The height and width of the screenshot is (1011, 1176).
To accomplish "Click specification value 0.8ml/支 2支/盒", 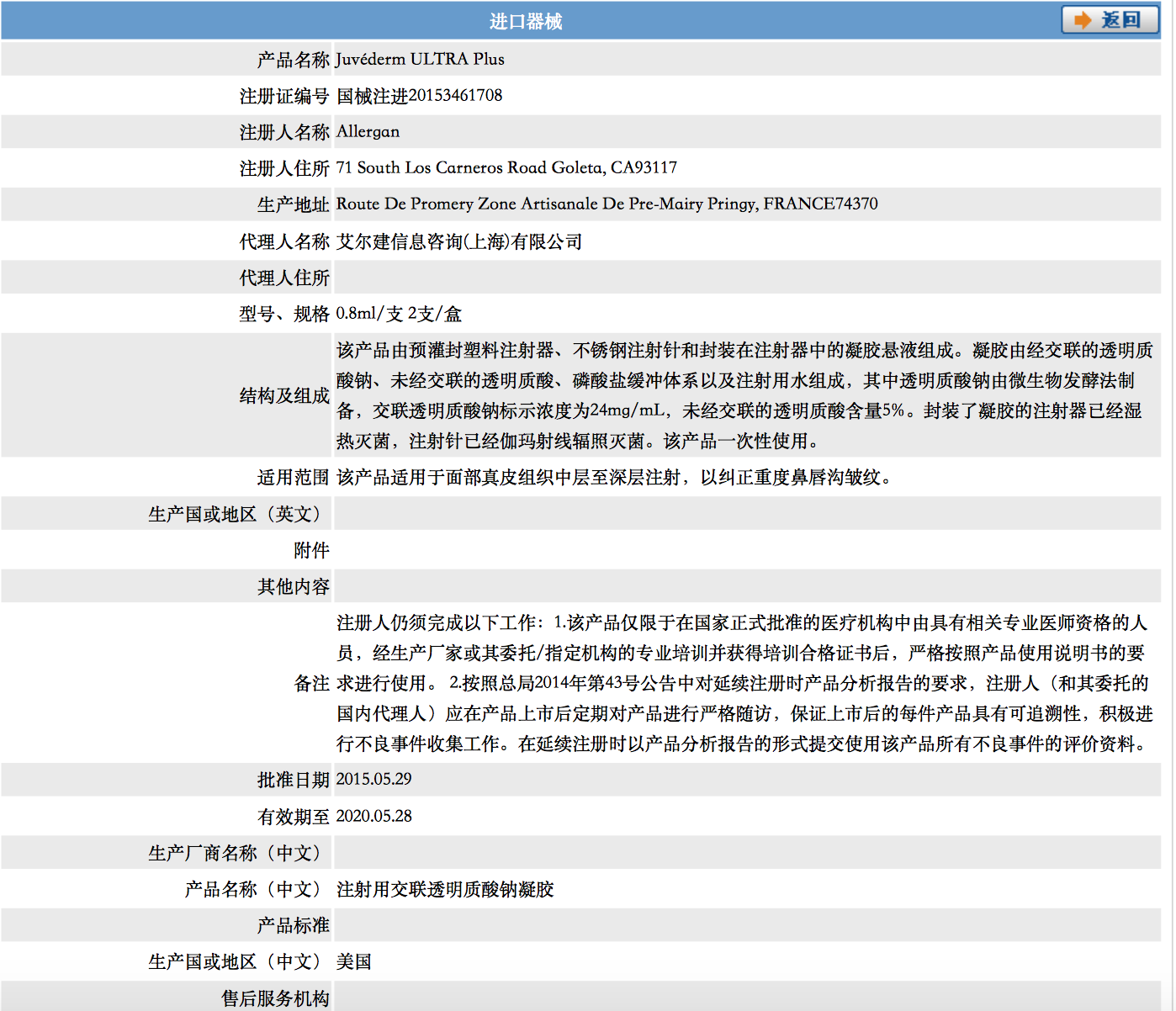I will (x=399, y=314).
